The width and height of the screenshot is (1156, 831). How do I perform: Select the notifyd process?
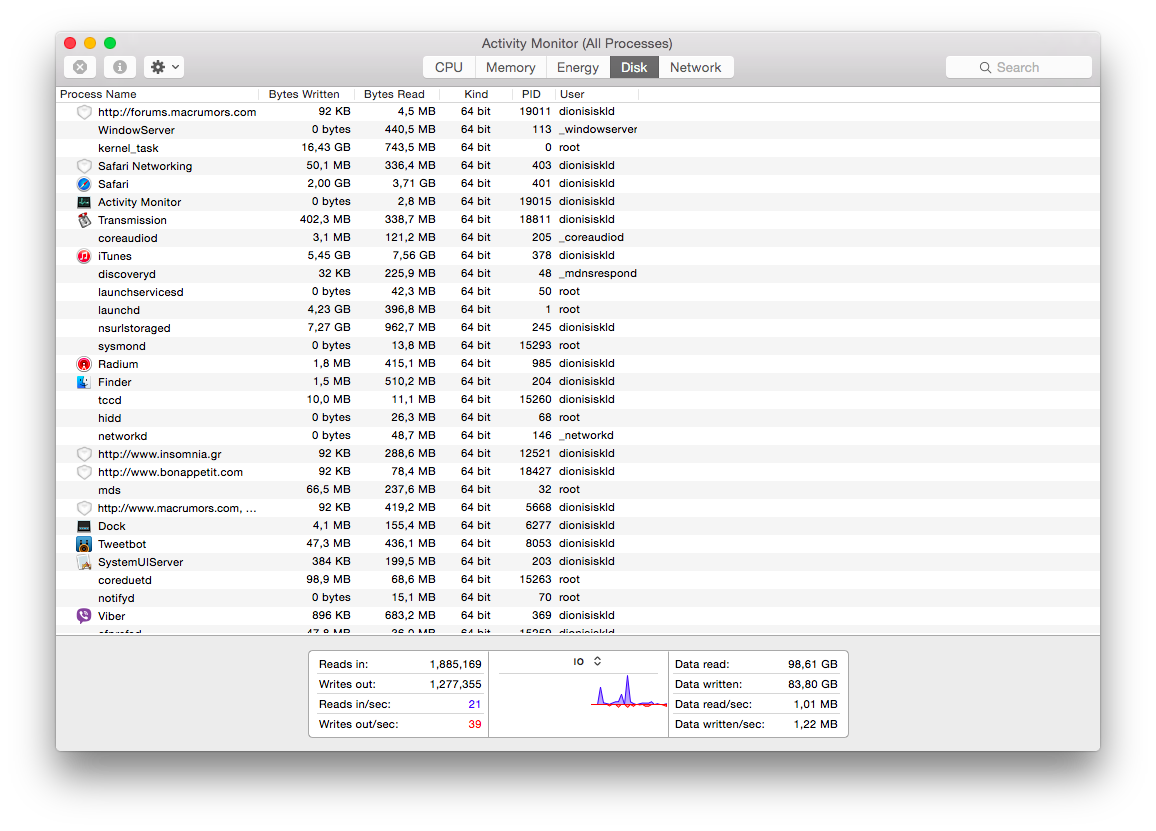tap(577, 597)
